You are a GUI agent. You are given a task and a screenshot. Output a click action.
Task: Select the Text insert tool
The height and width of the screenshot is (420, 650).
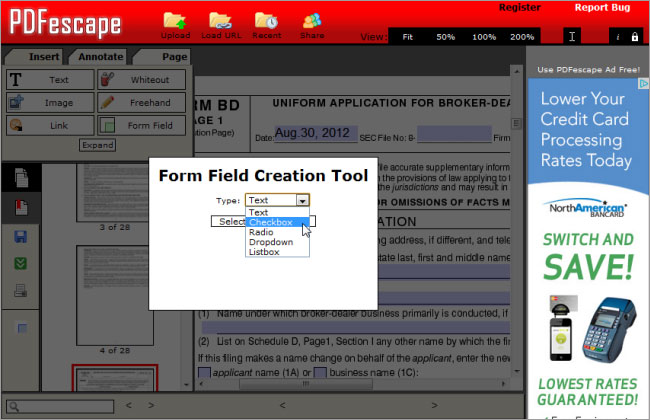pos(50,80)
